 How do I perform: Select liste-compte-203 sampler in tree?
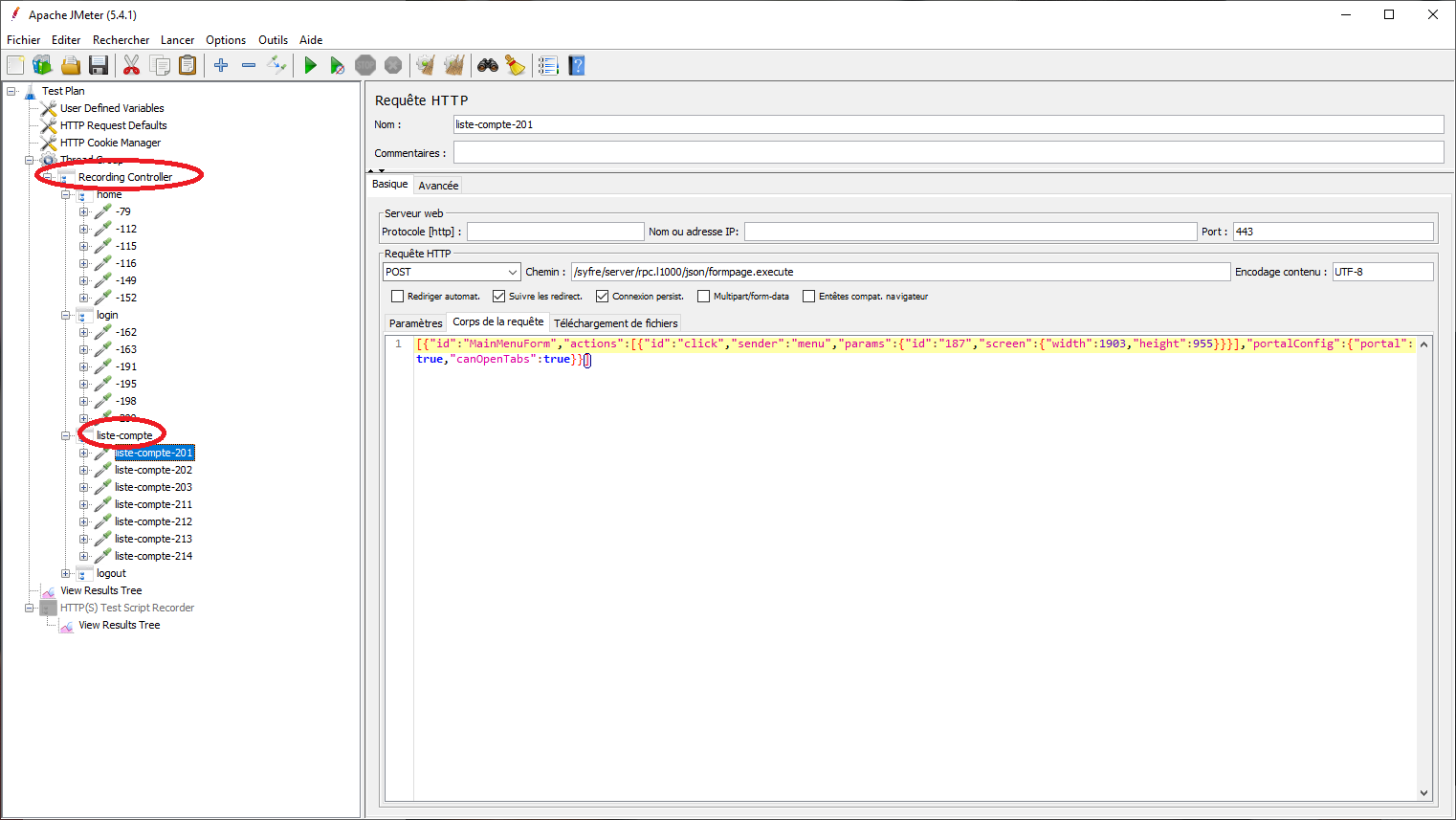tap(153, 487)
